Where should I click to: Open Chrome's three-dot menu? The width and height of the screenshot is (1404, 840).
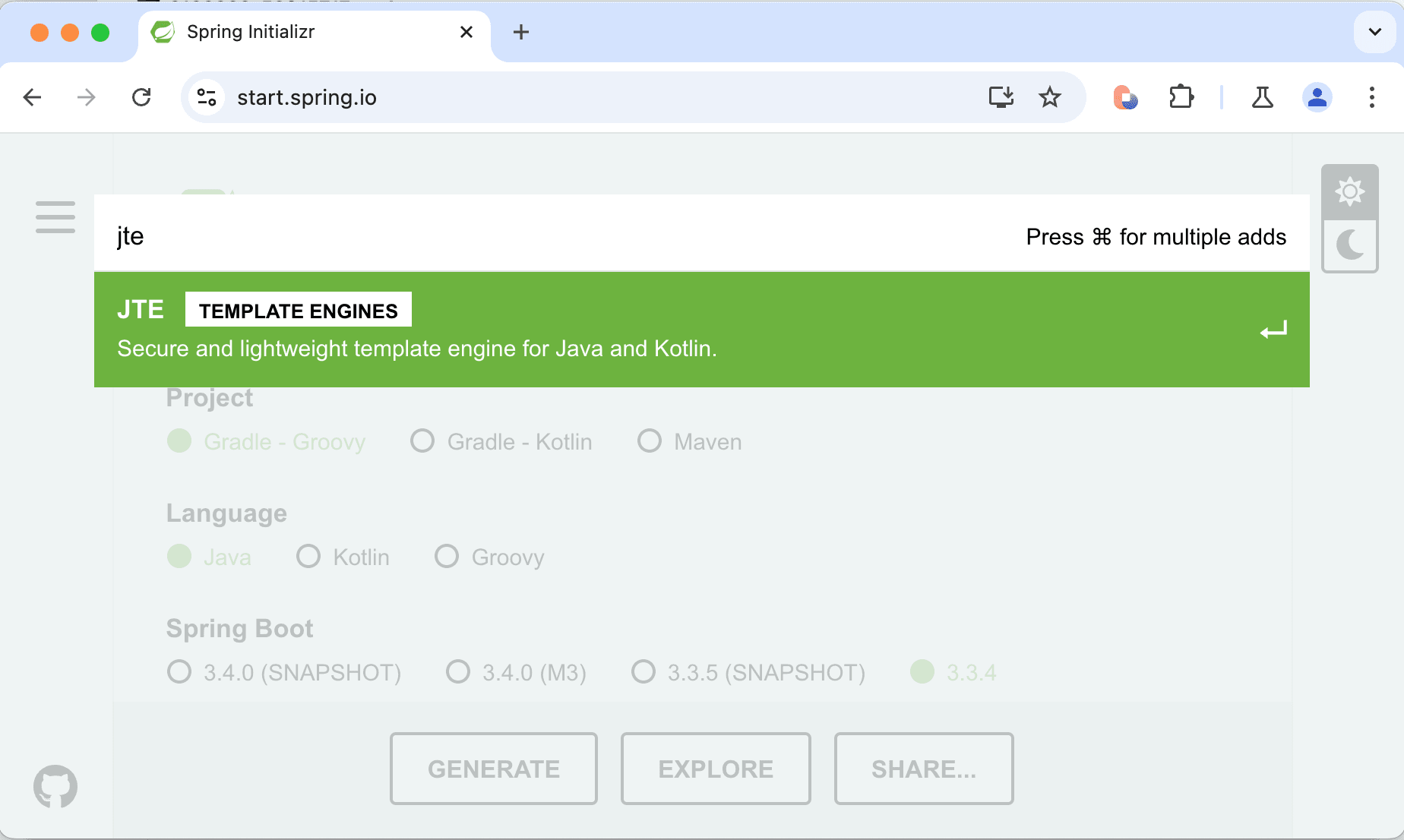pyautogui.click(x=1372, y=97)
